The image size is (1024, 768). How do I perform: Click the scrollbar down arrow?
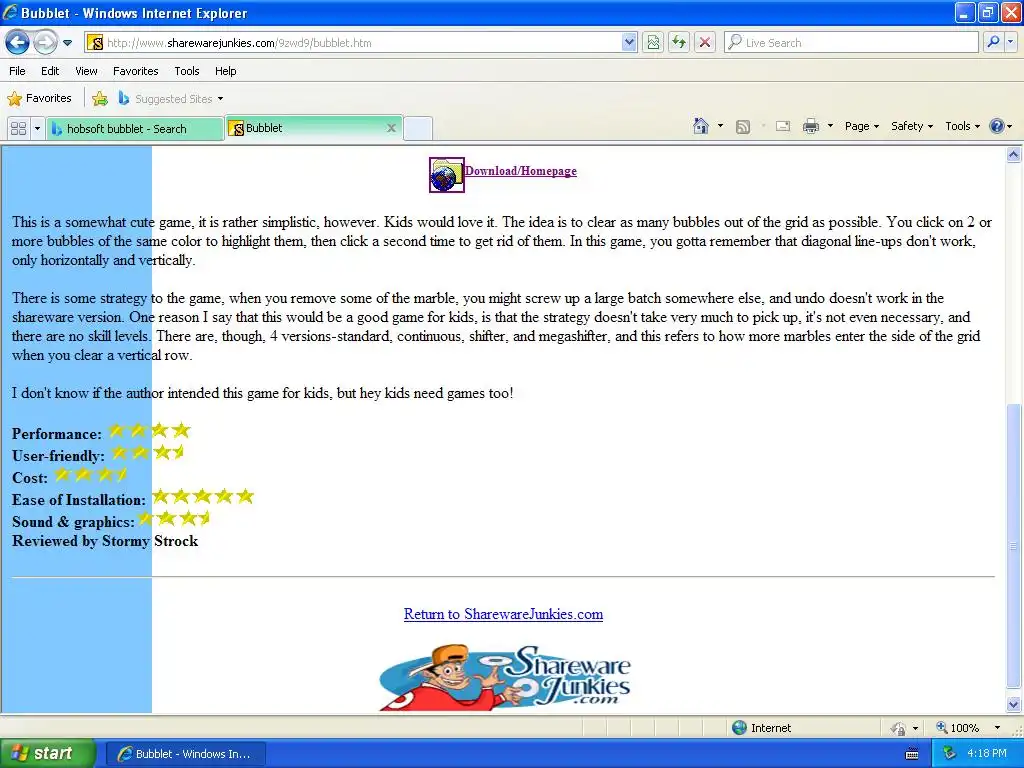point(1014,704)
